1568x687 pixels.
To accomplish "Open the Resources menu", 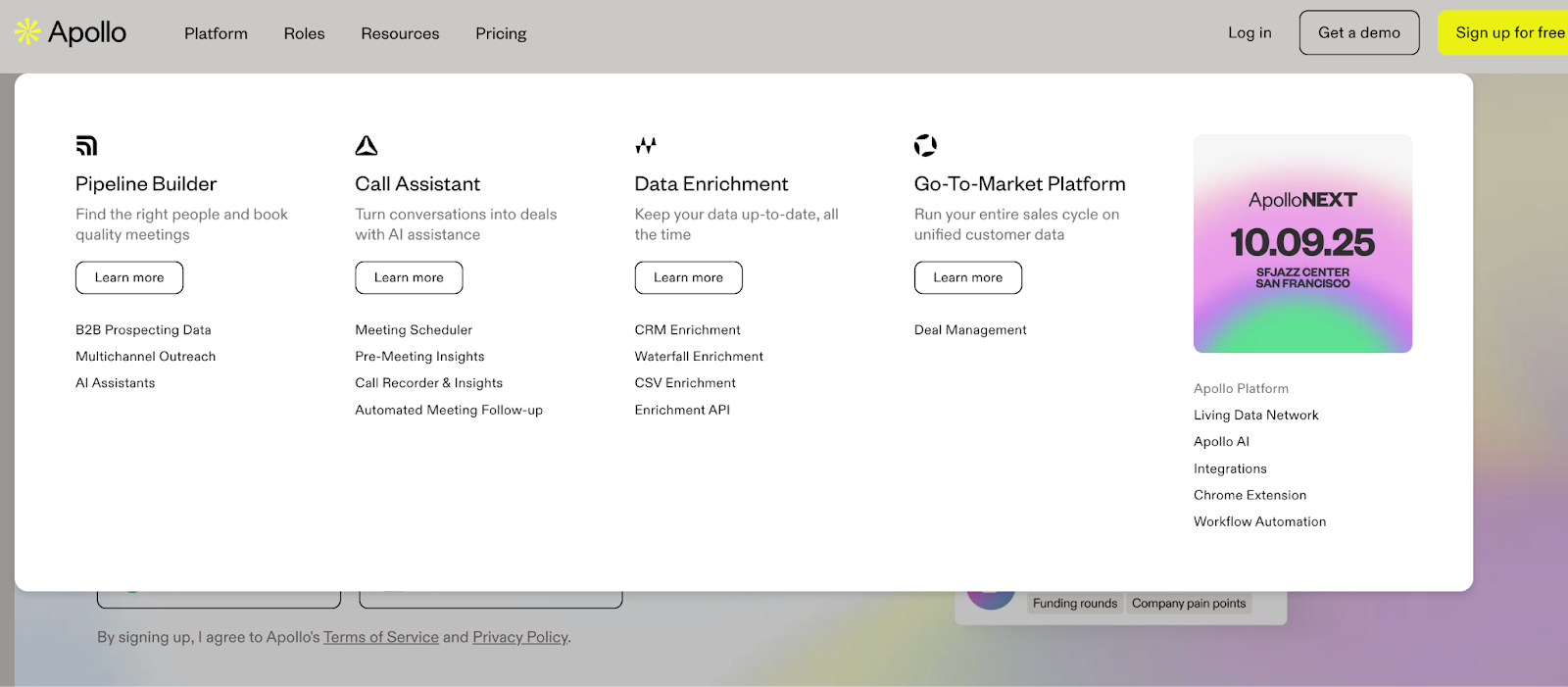I will pyautogui.click(x=400, y=33).
